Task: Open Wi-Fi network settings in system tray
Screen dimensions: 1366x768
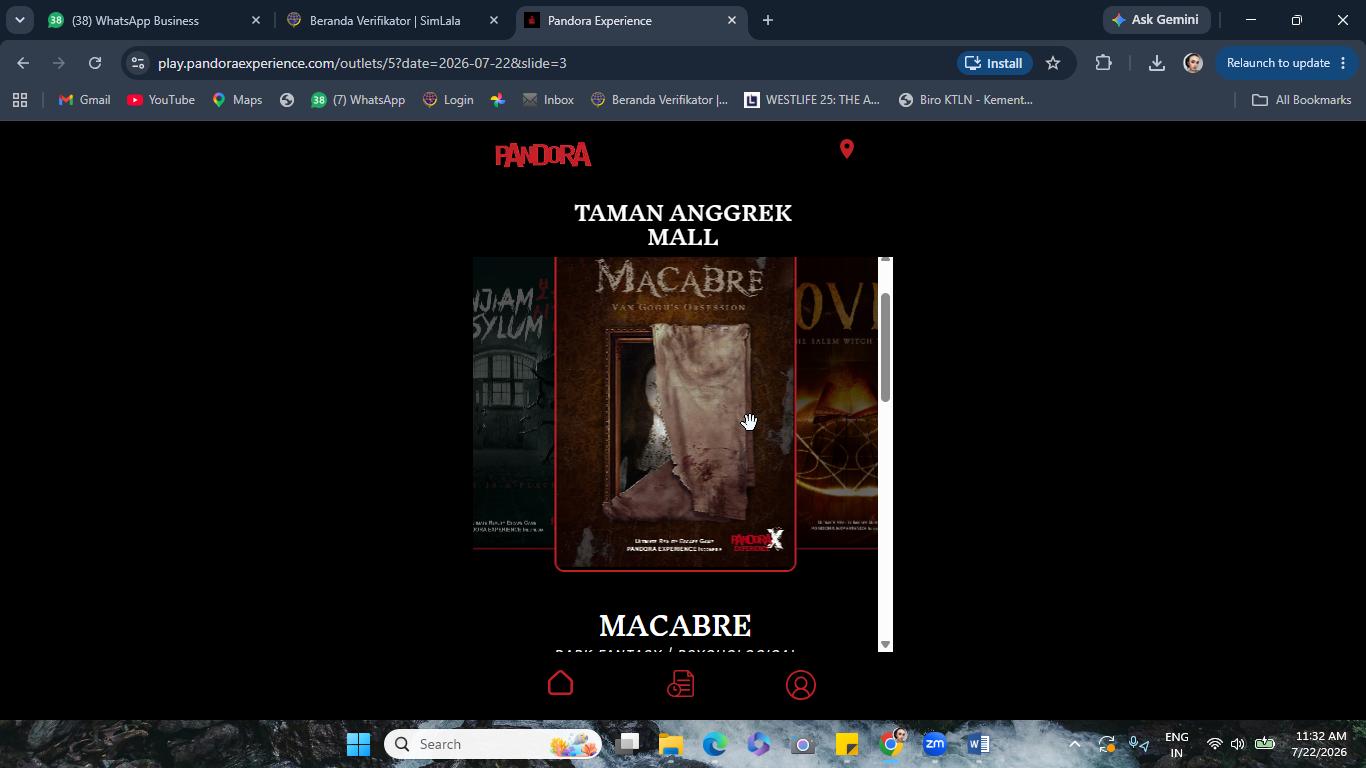Action: click(1214, 744)
